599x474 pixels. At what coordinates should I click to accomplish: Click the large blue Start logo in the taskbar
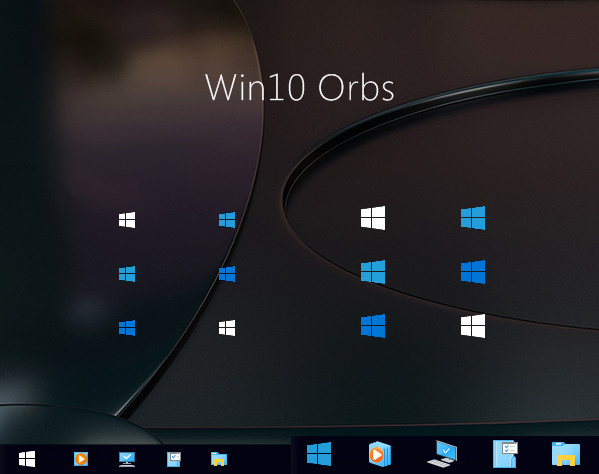tap(319, 454)
